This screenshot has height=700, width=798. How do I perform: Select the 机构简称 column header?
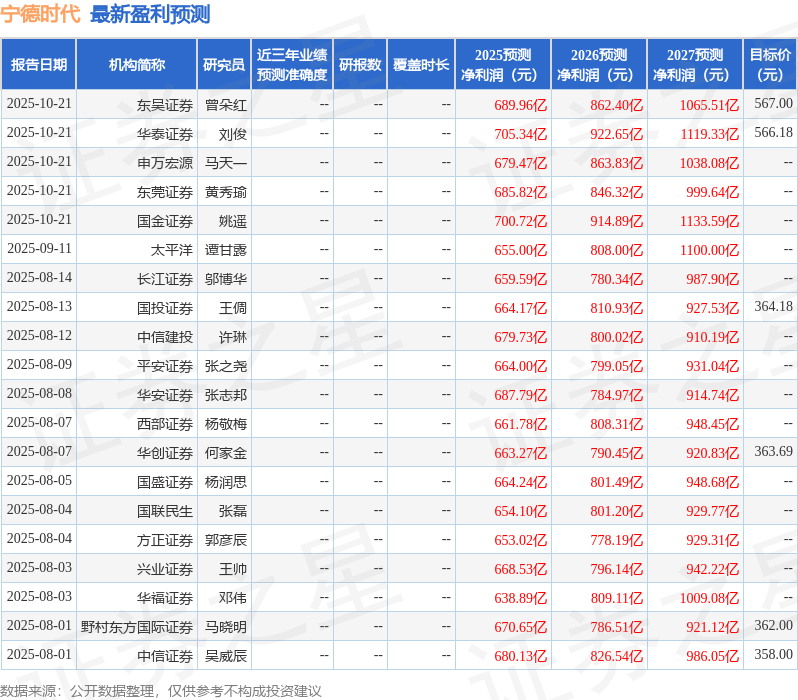click(136, 64)
